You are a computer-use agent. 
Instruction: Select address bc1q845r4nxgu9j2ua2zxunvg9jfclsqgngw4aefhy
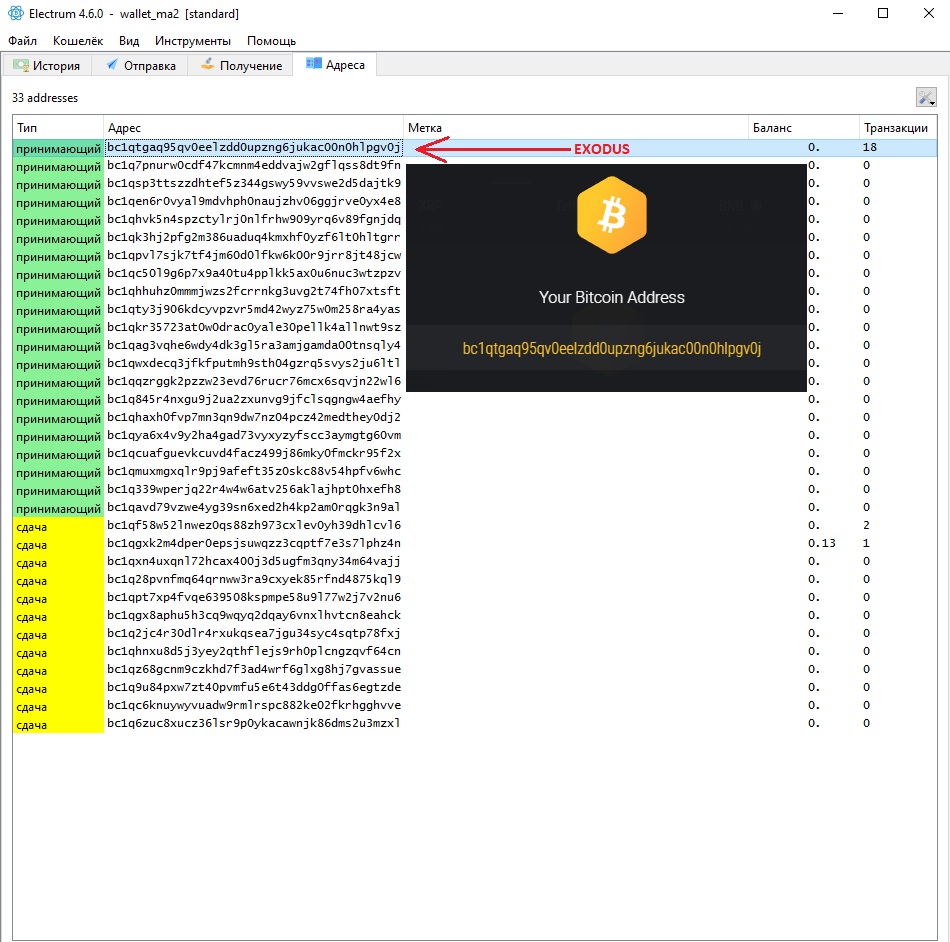(254, 399)
